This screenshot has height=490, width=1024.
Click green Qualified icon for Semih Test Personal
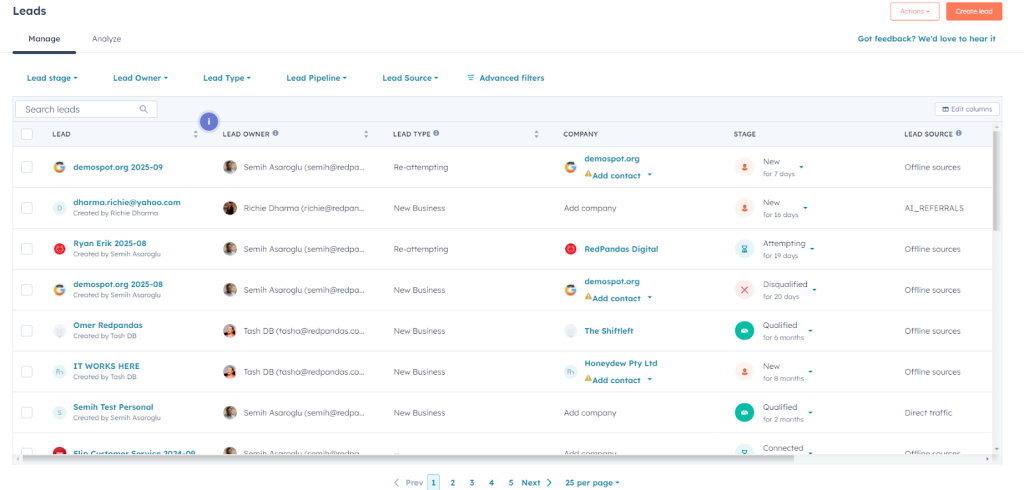[x=744, y=413]
